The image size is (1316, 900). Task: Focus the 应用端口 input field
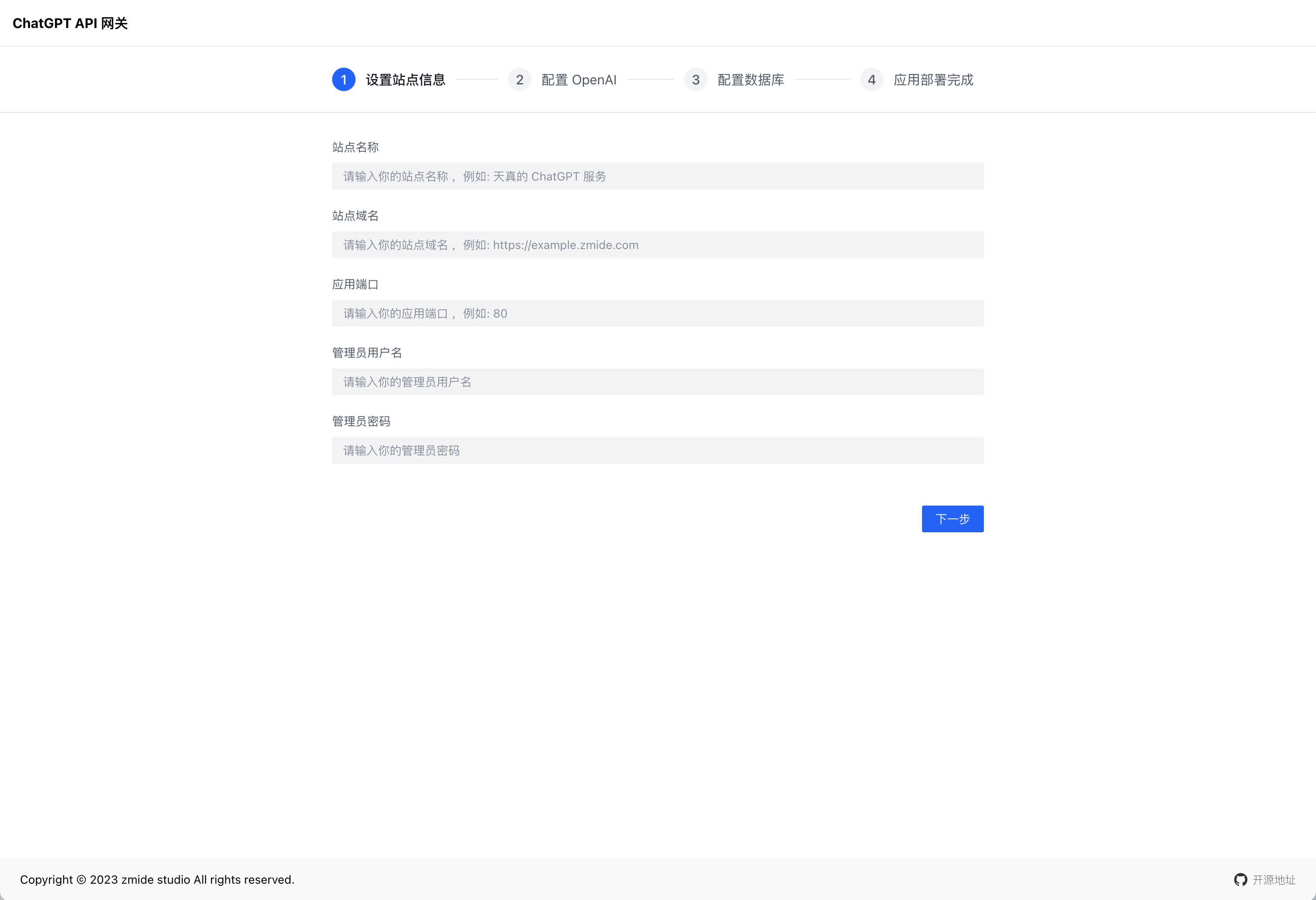click(658, 314)
